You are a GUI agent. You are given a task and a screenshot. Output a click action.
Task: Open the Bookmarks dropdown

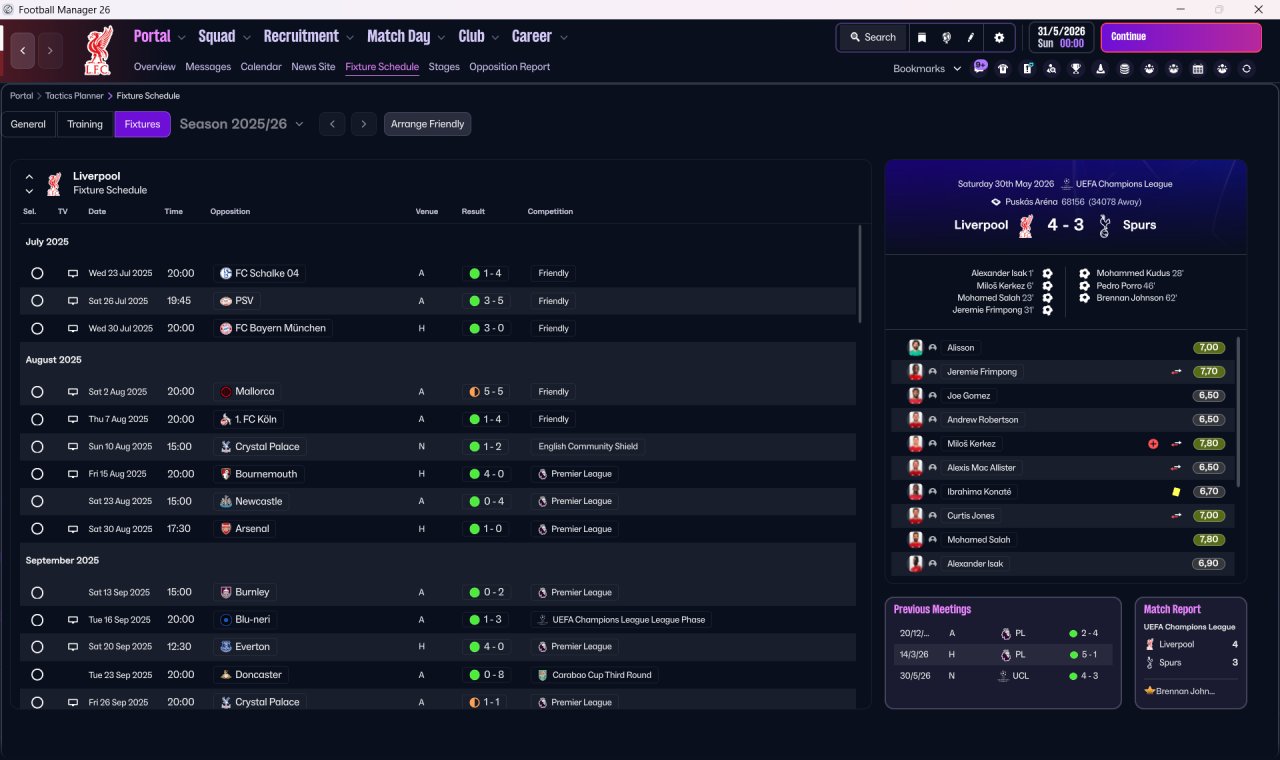927,69
